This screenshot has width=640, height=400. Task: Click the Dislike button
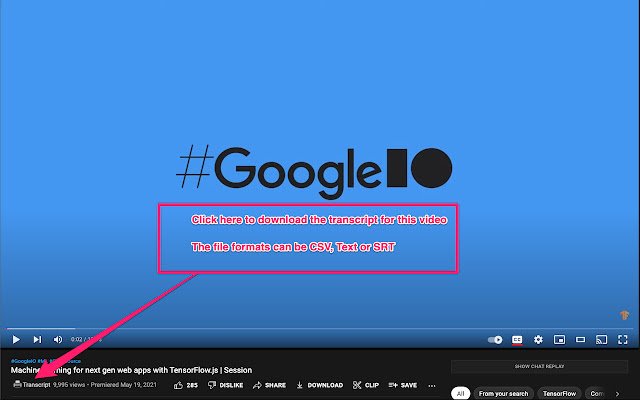click(225, 385)
